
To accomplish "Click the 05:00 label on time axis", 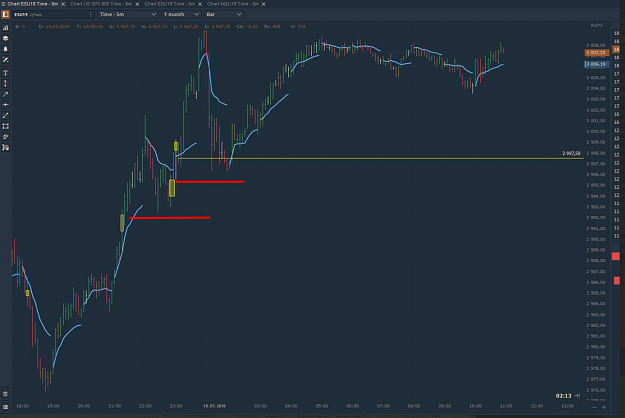I will click(322, 406).
